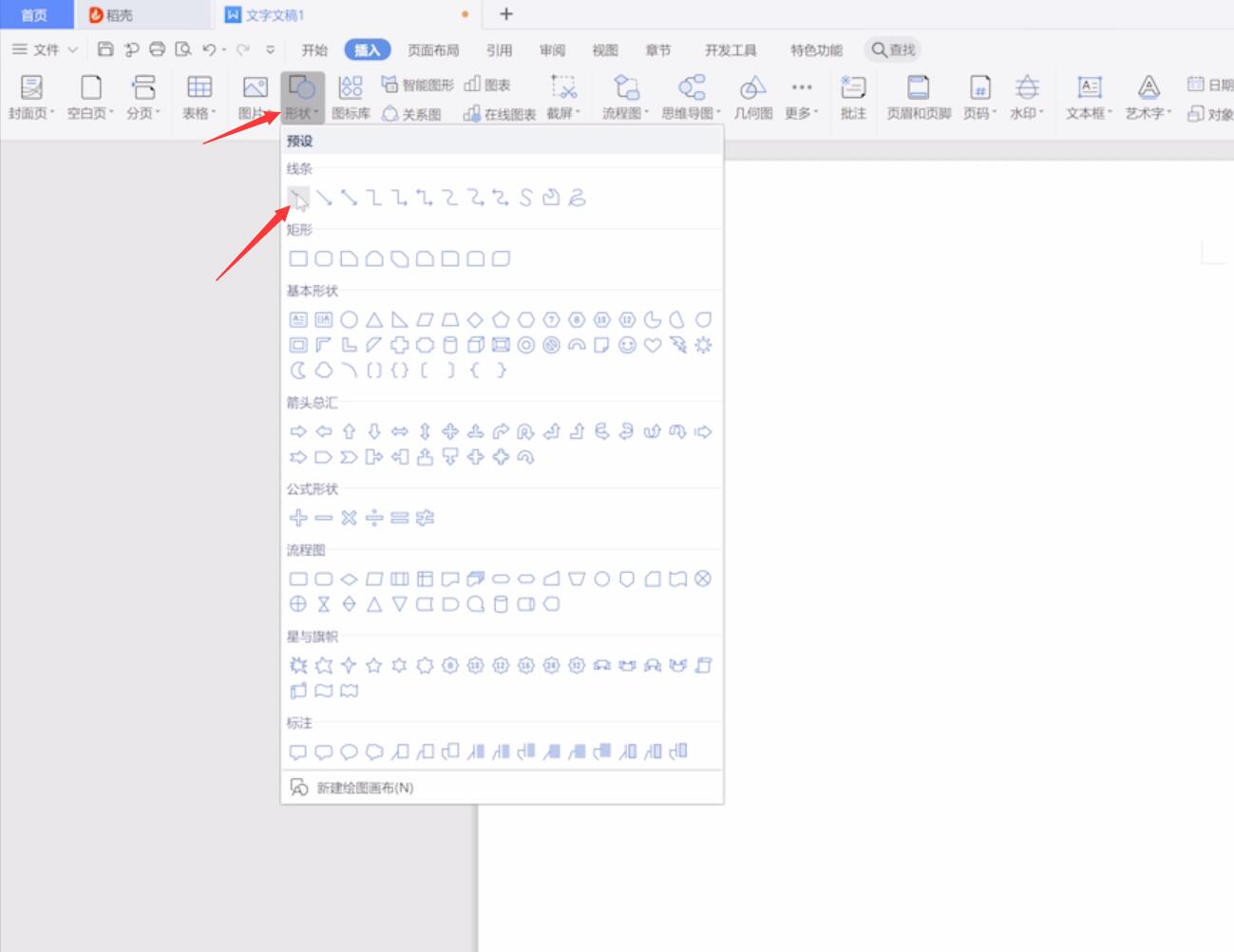Choose the plus sign formula shape
This screenshot has height=952, width=1234.
click(x=298, y=518)
